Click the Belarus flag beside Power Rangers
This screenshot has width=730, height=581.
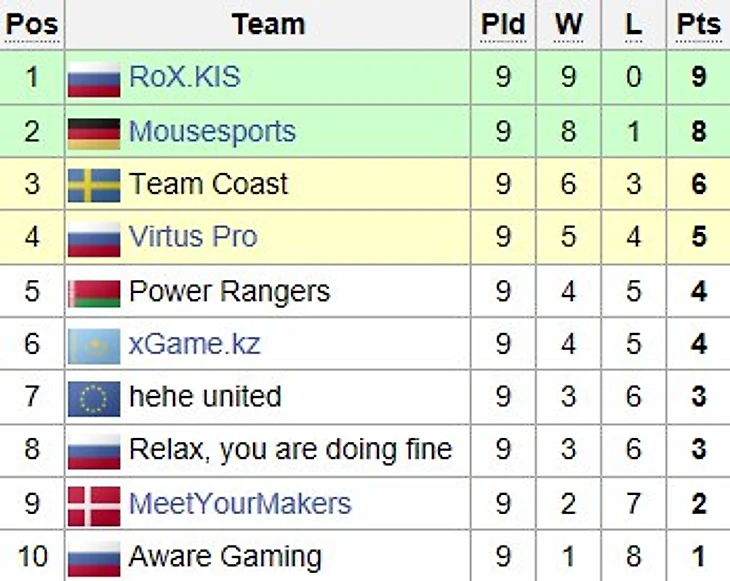(x=94, y=293)
